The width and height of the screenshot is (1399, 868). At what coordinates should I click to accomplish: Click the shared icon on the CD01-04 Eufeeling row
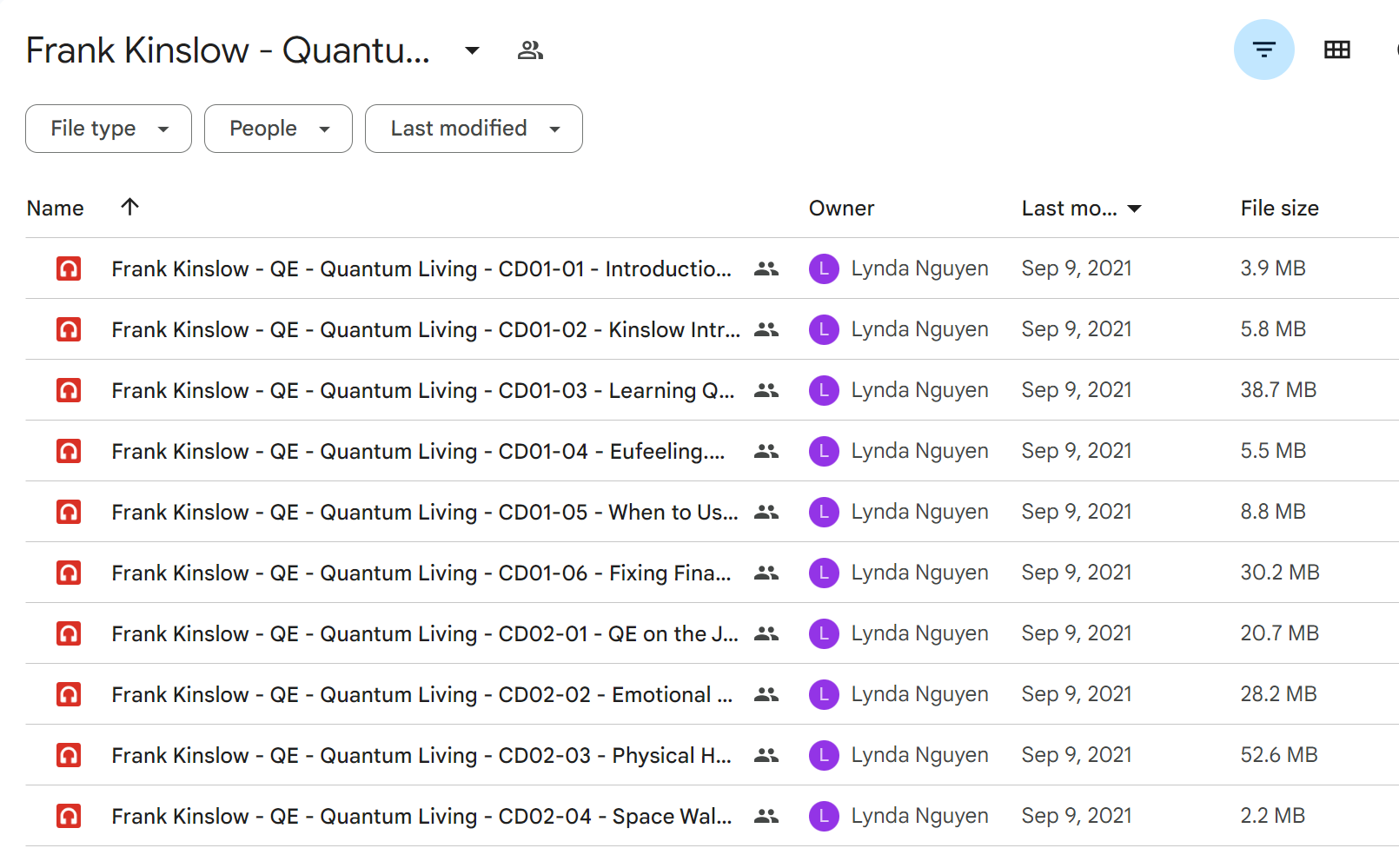tap(766, 451)
